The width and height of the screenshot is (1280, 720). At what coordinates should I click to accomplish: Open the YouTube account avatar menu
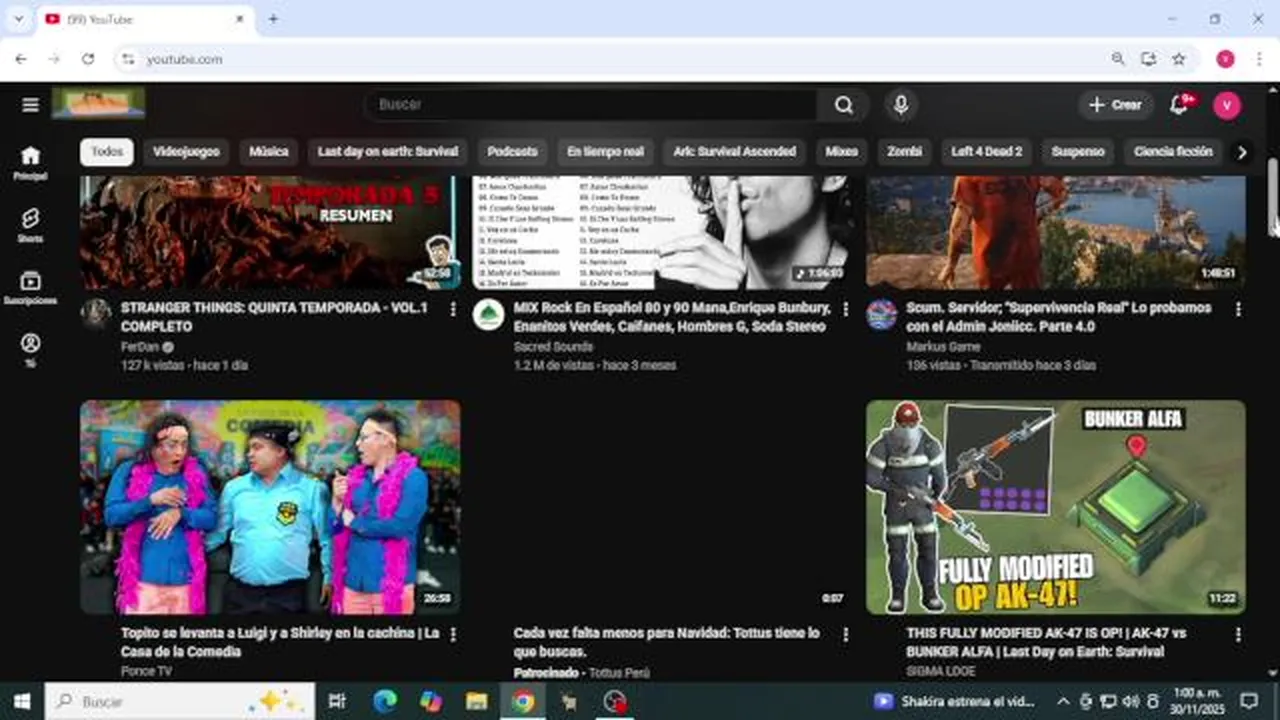tap(1227, 105)
